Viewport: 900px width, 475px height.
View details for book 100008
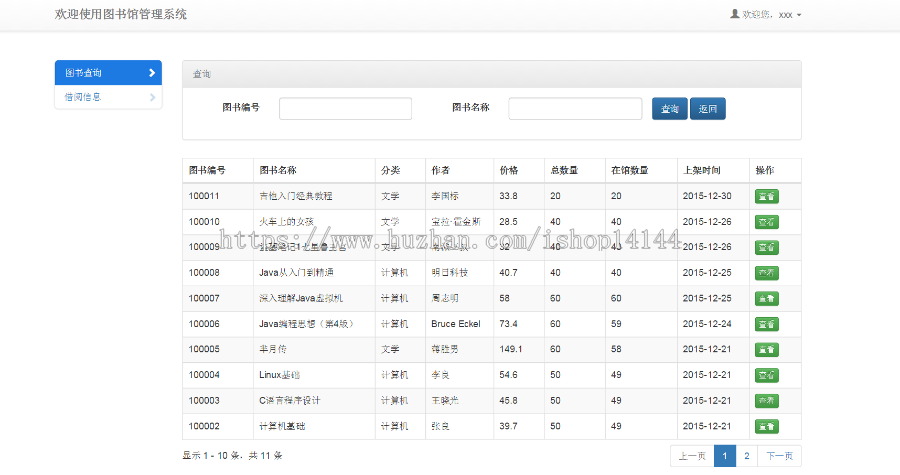click(767, 273)
